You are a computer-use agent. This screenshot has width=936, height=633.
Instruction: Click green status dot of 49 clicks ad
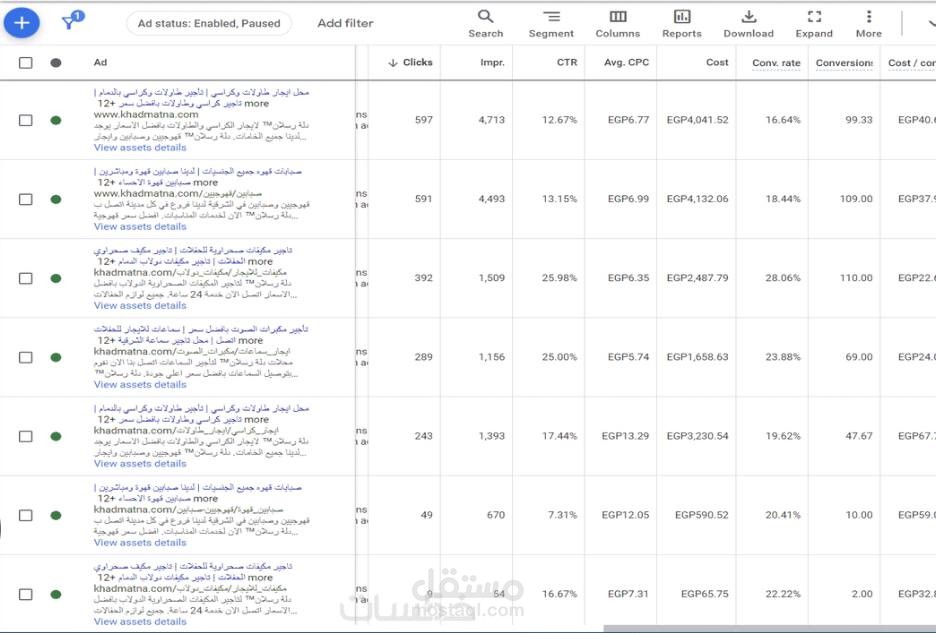[56, 515]
